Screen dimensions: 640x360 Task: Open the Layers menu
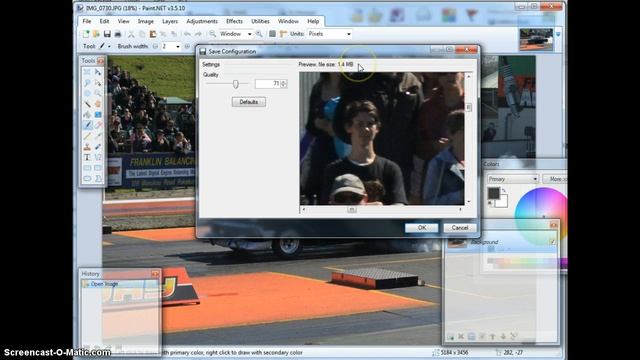point(170,21)
